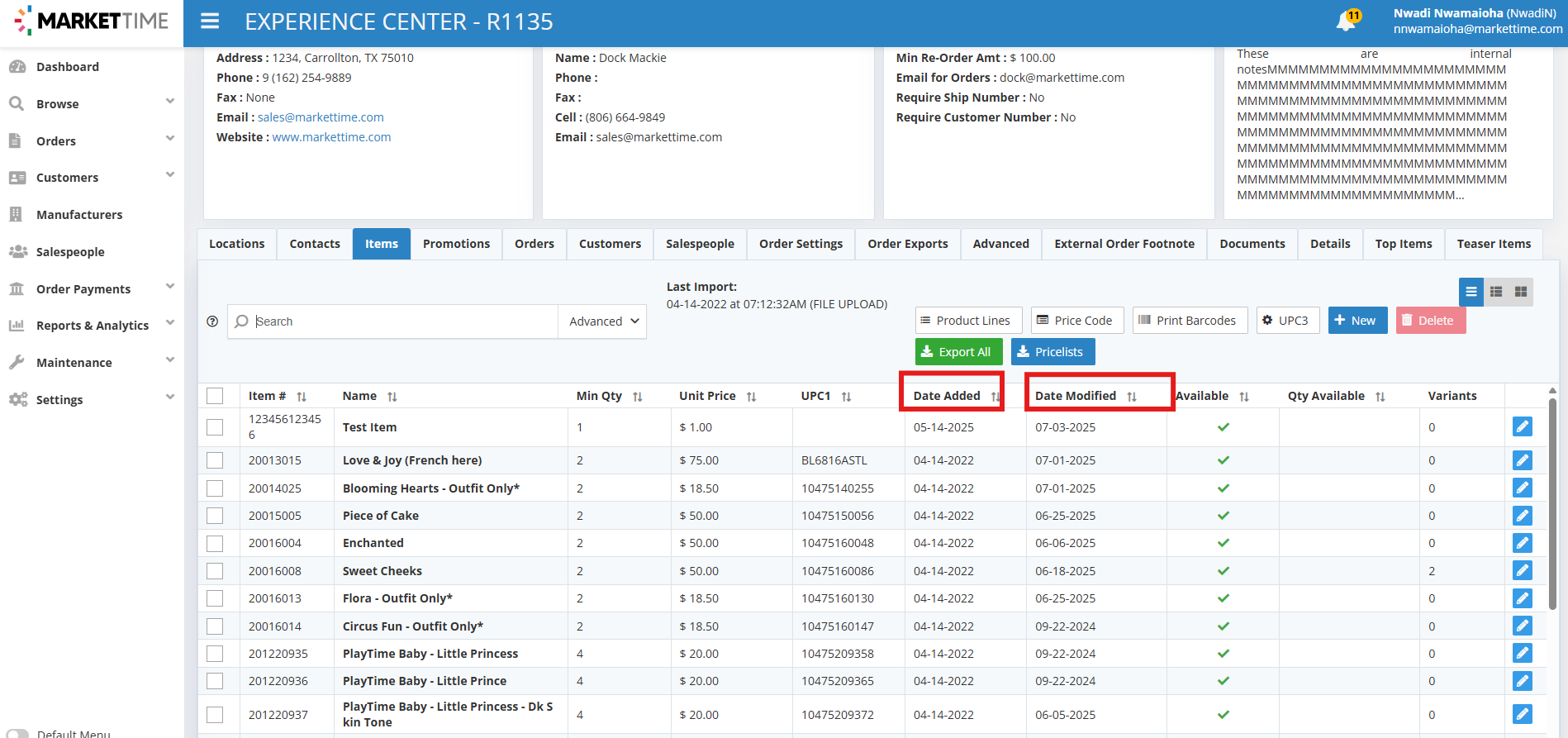Image resolution: width=1568 pixels, height=738 pixels.
Task: Open Salespeople in the sidebar
Action: pos(70,252)
